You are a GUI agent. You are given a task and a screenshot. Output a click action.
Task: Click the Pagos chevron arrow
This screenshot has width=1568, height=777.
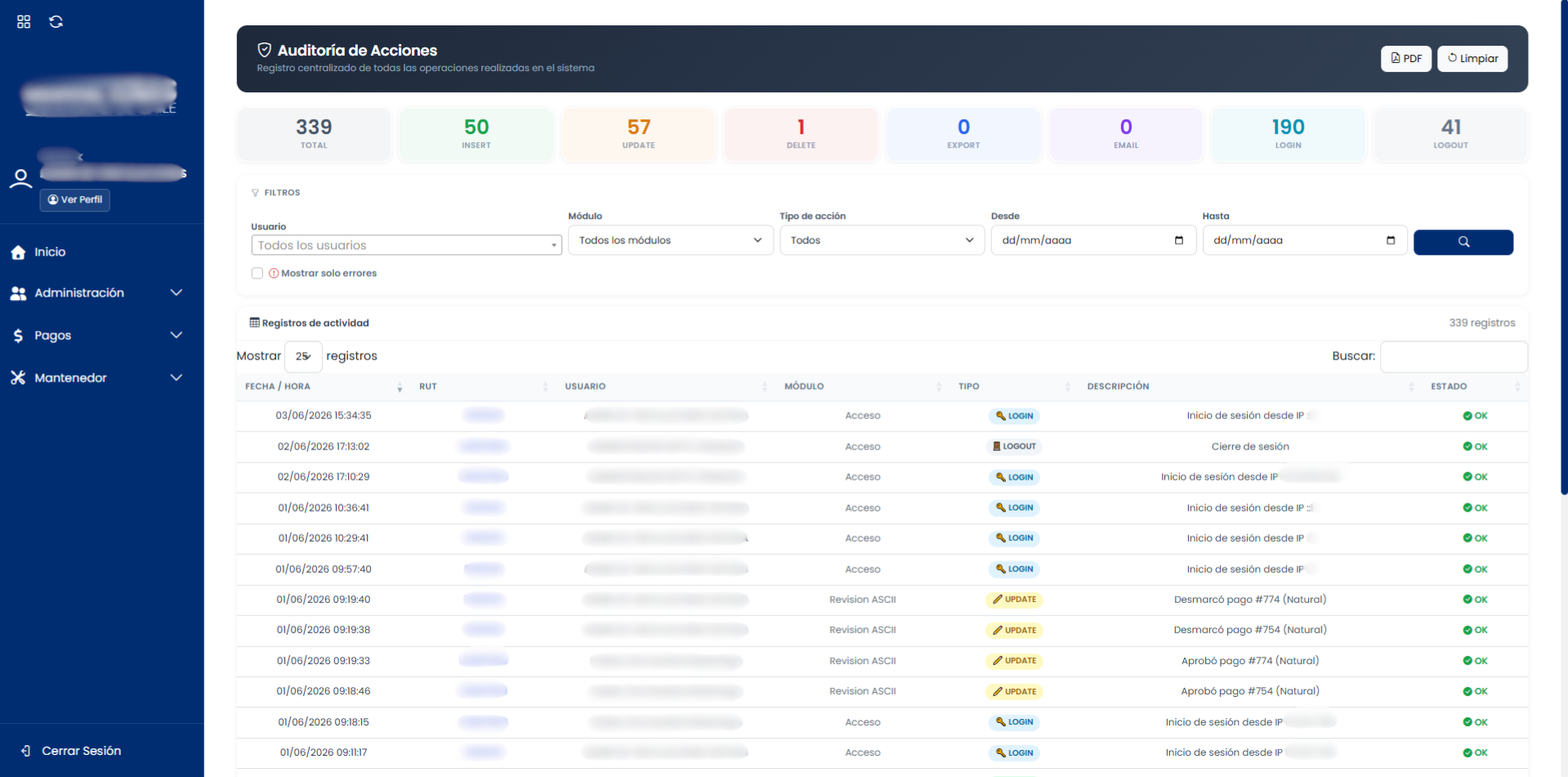[x=176, y=335]
